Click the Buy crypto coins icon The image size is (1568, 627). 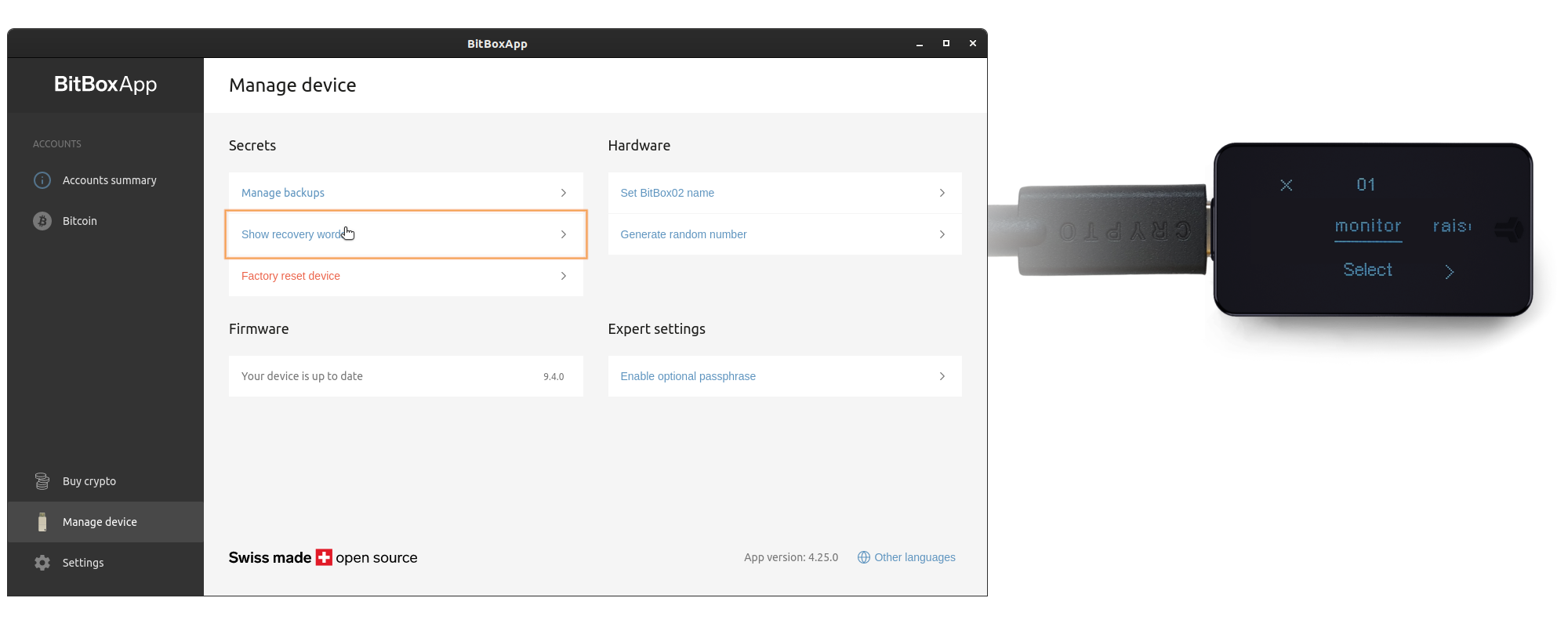click(42, 481)
